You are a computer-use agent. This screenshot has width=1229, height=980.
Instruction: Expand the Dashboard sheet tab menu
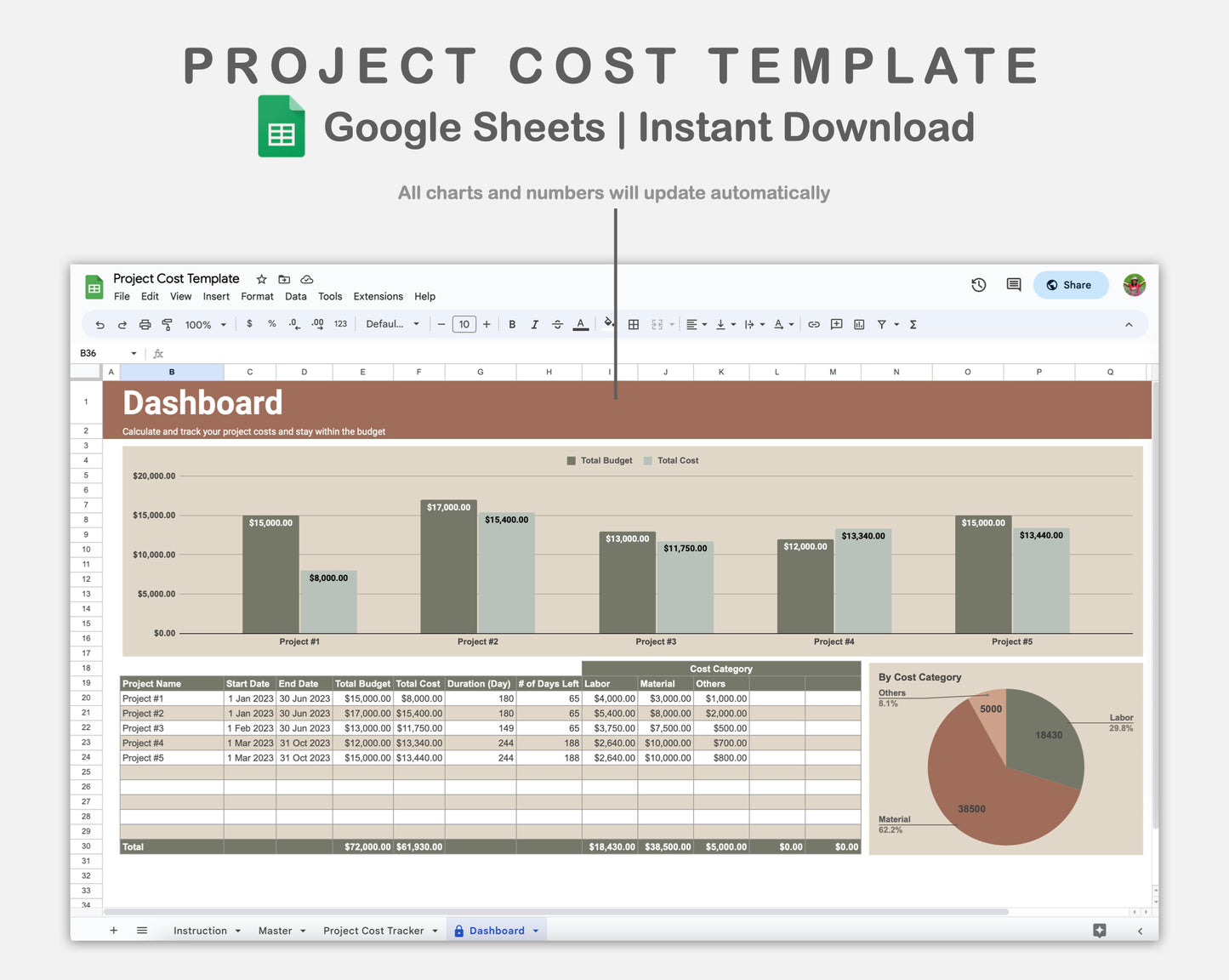pyautogui.click(x=536, y=930)
